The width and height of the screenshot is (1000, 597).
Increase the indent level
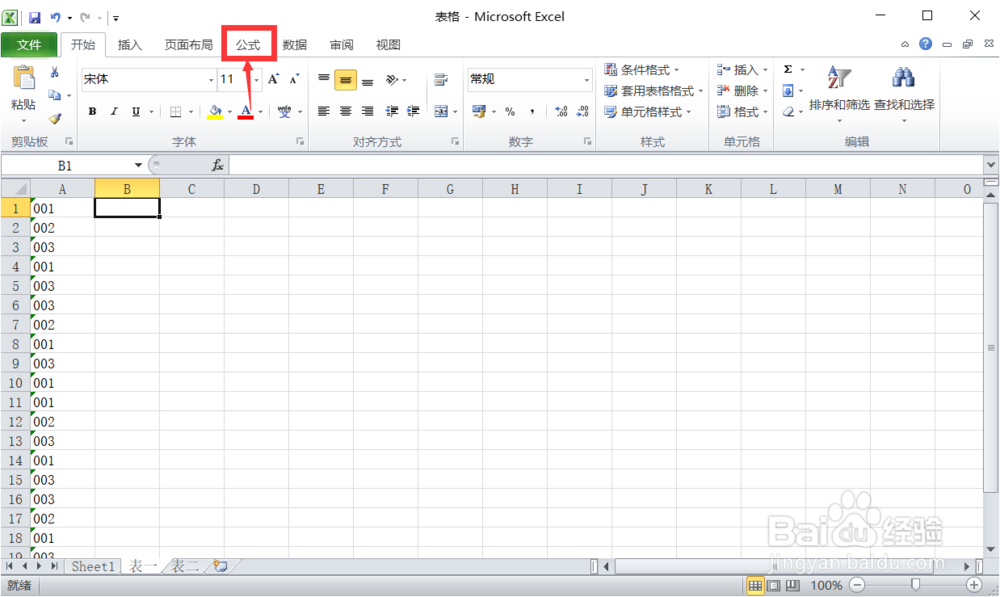point(413,112)
